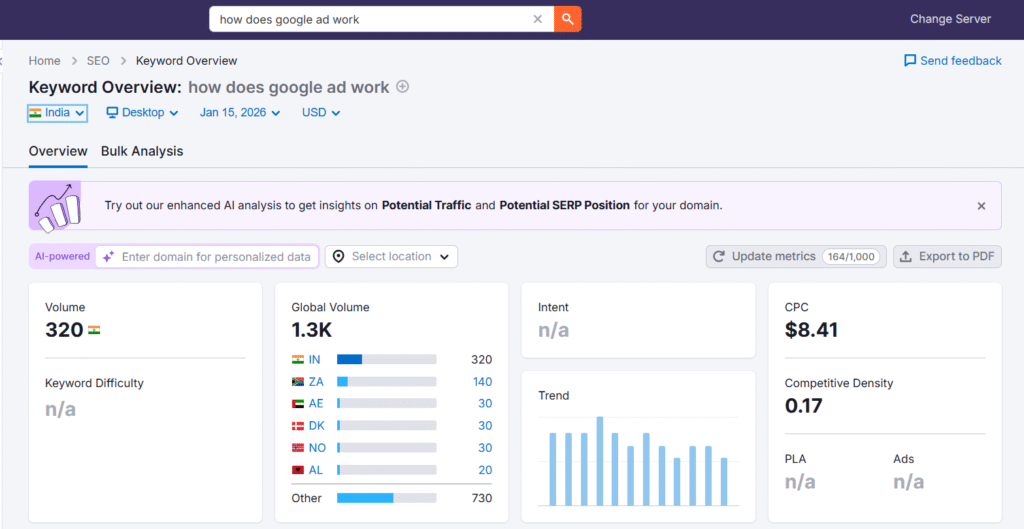This screenshot has height=529, width=1024.
Task: Click the Norway flag in the NO row
Action: 298,448
